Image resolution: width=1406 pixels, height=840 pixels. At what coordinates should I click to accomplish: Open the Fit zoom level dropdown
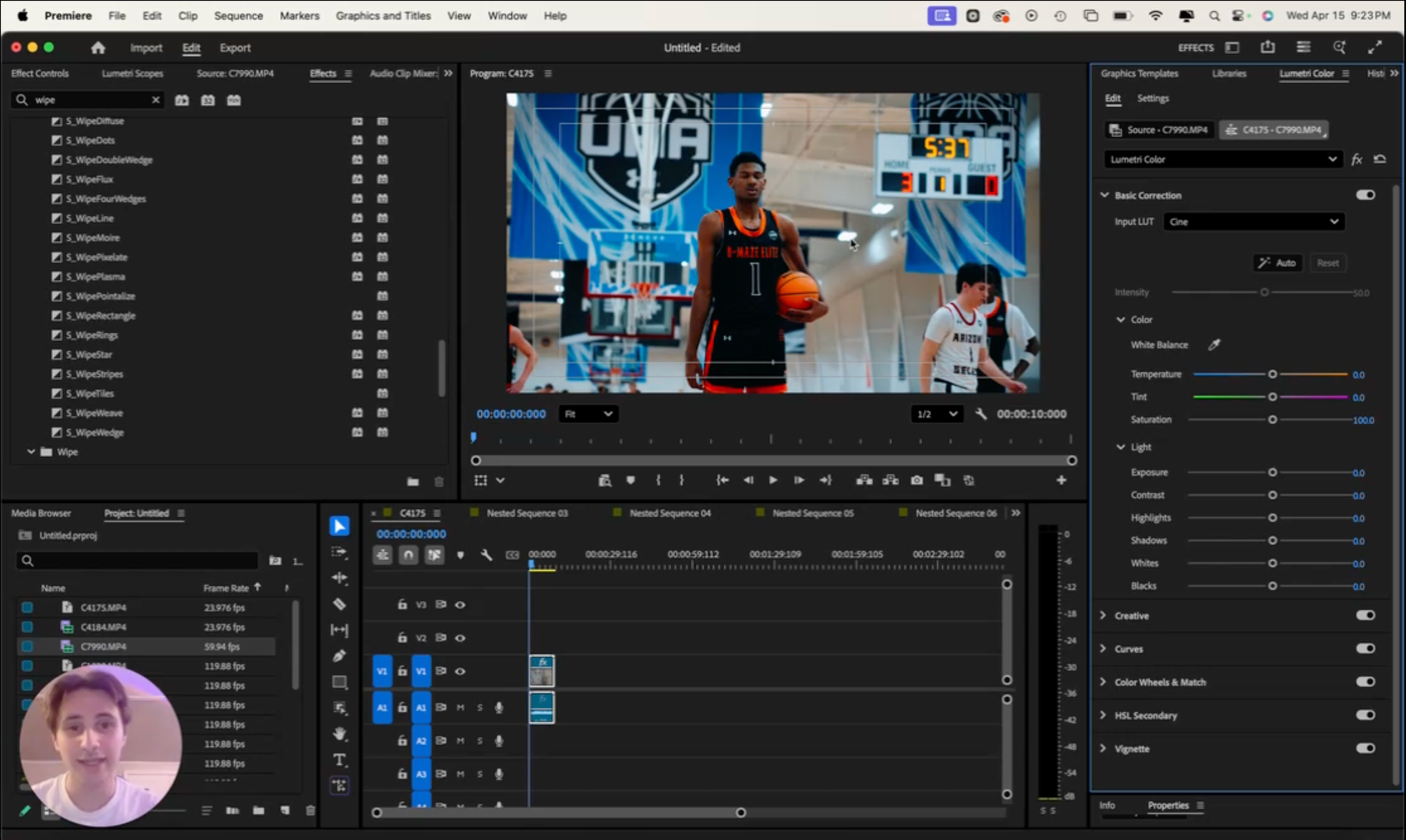tap(588, 414)
